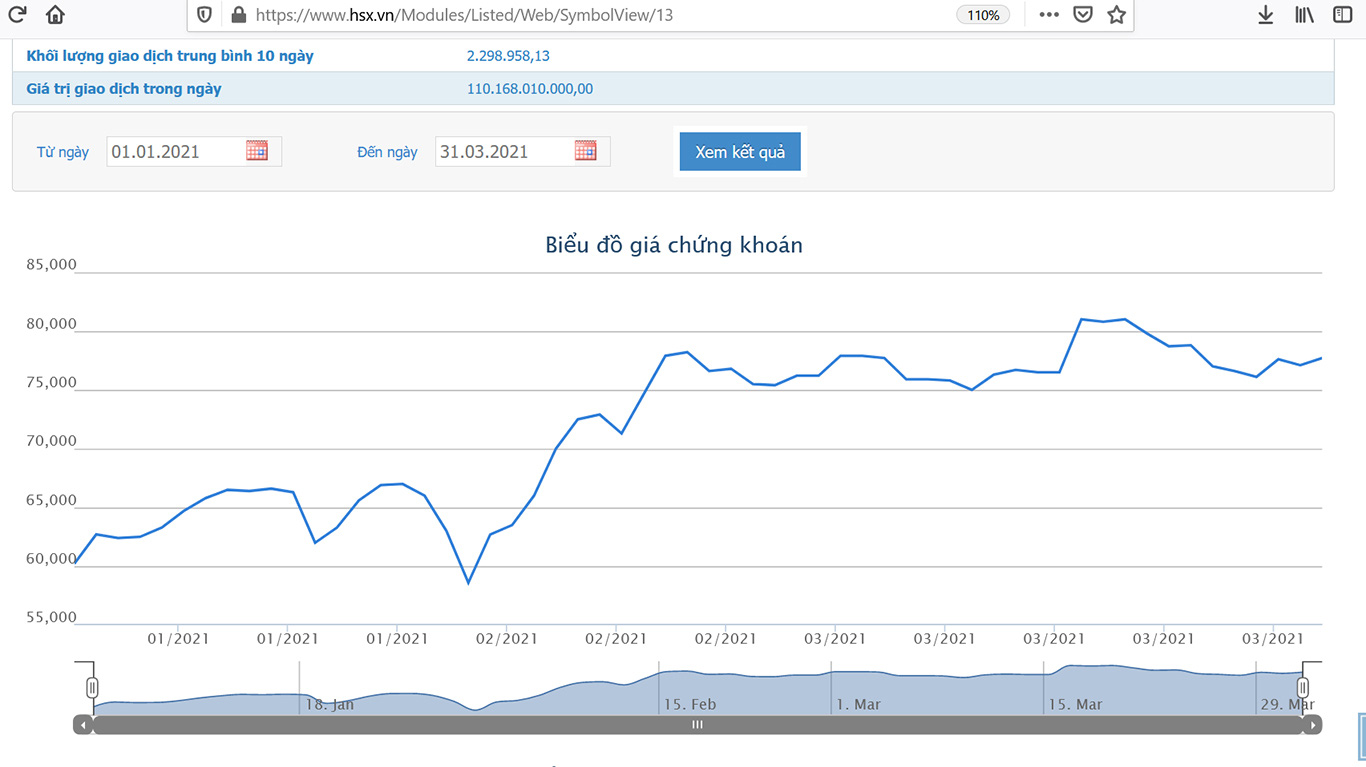This screenshot has height=767, width=1366.
Task: Reload the page with the refresh icon
Action: 17,15
